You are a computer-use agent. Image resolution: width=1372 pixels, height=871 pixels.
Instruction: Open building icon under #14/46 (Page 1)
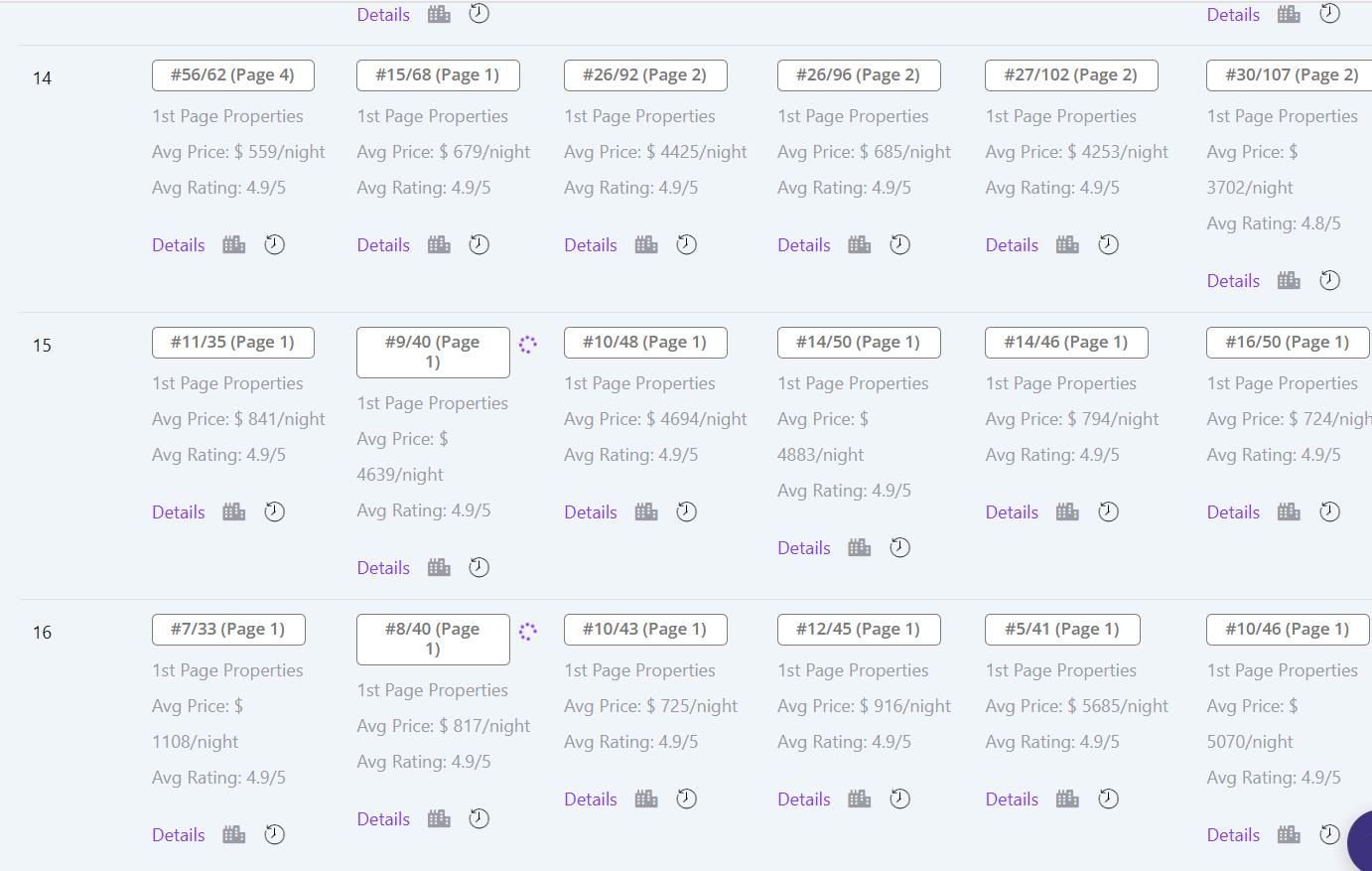point(1067,511)
